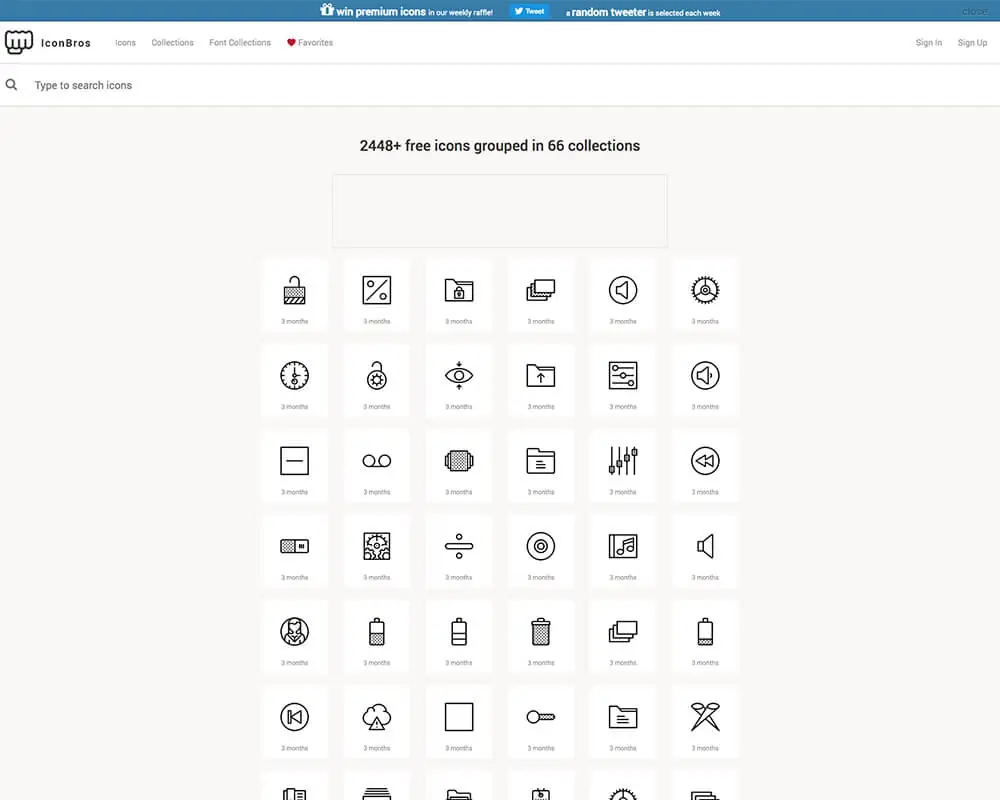Viewport: 1000px width, 800px height.
Task: Select the stacked images icon in first row
Action: click(541, 290)
